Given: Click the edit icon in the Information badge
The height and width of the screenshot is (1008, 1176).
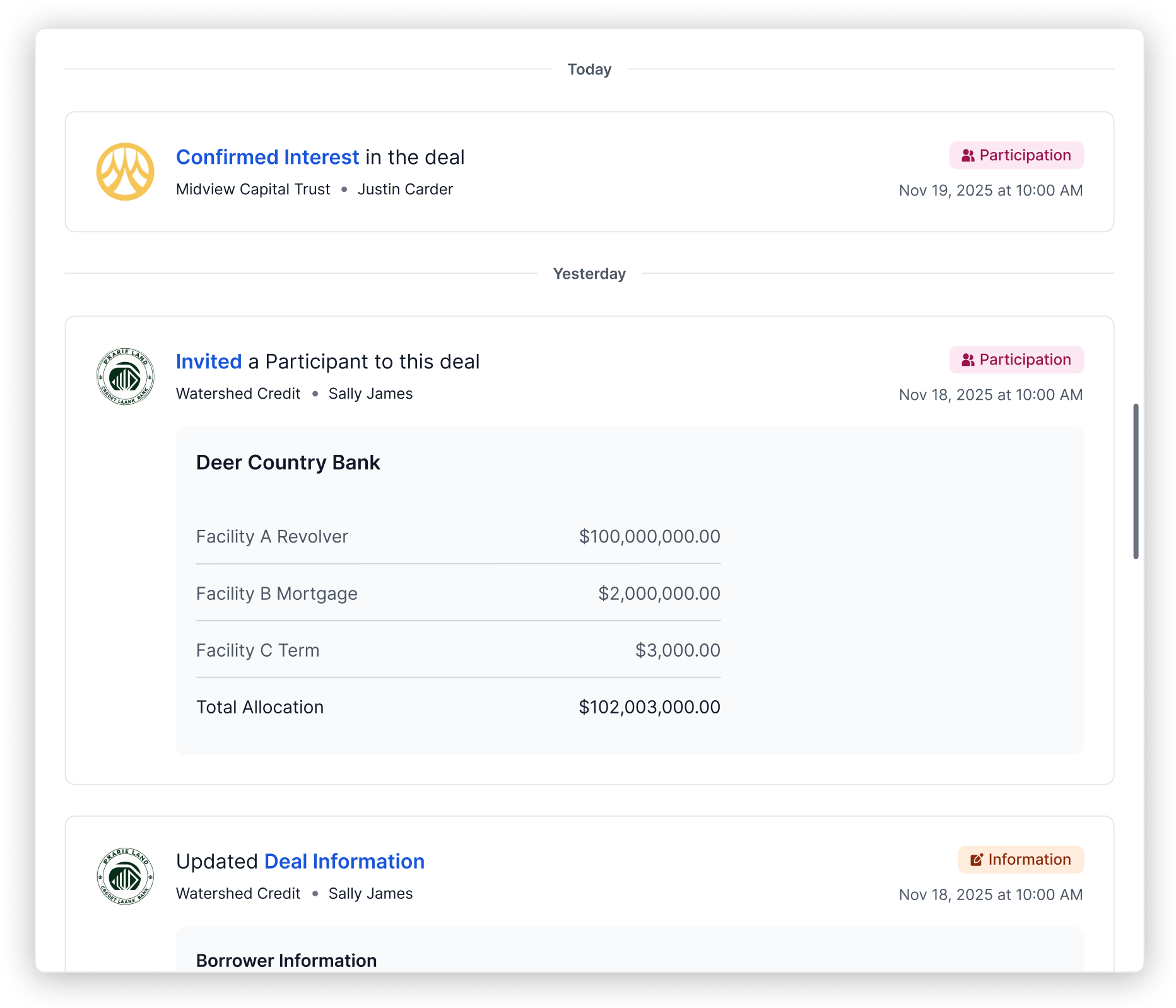Looking at the screenshot, I should pos(977,860).
